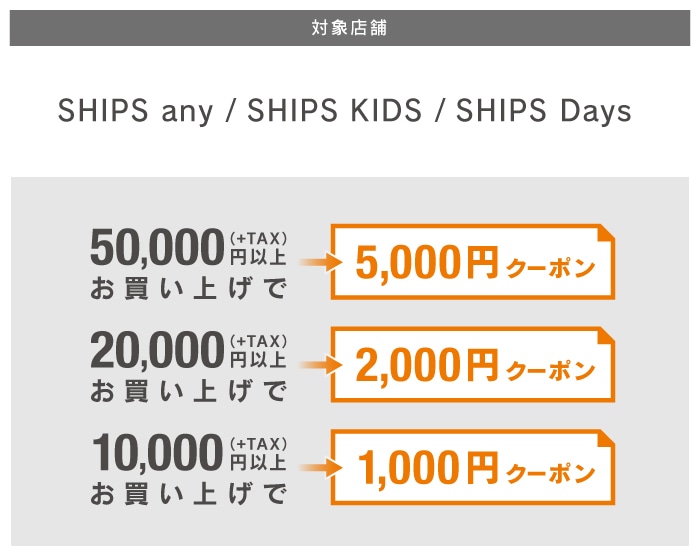Click the 対象店舗 header bar
This screenshot has width=700, height=560.
(x=349, y=28)
